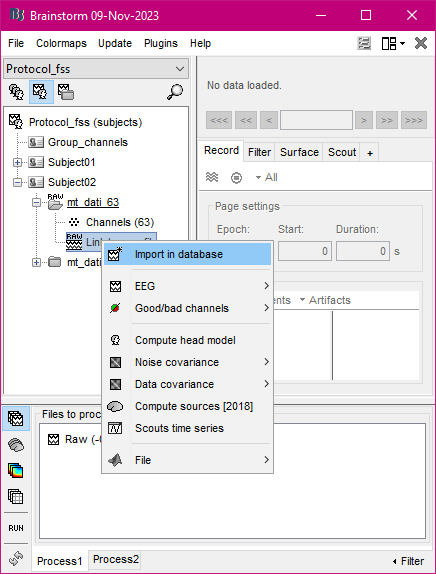Select the Protocol_fss (subjects) root node
The height and width of the screenshot is (574, 436).
point(85,122)
